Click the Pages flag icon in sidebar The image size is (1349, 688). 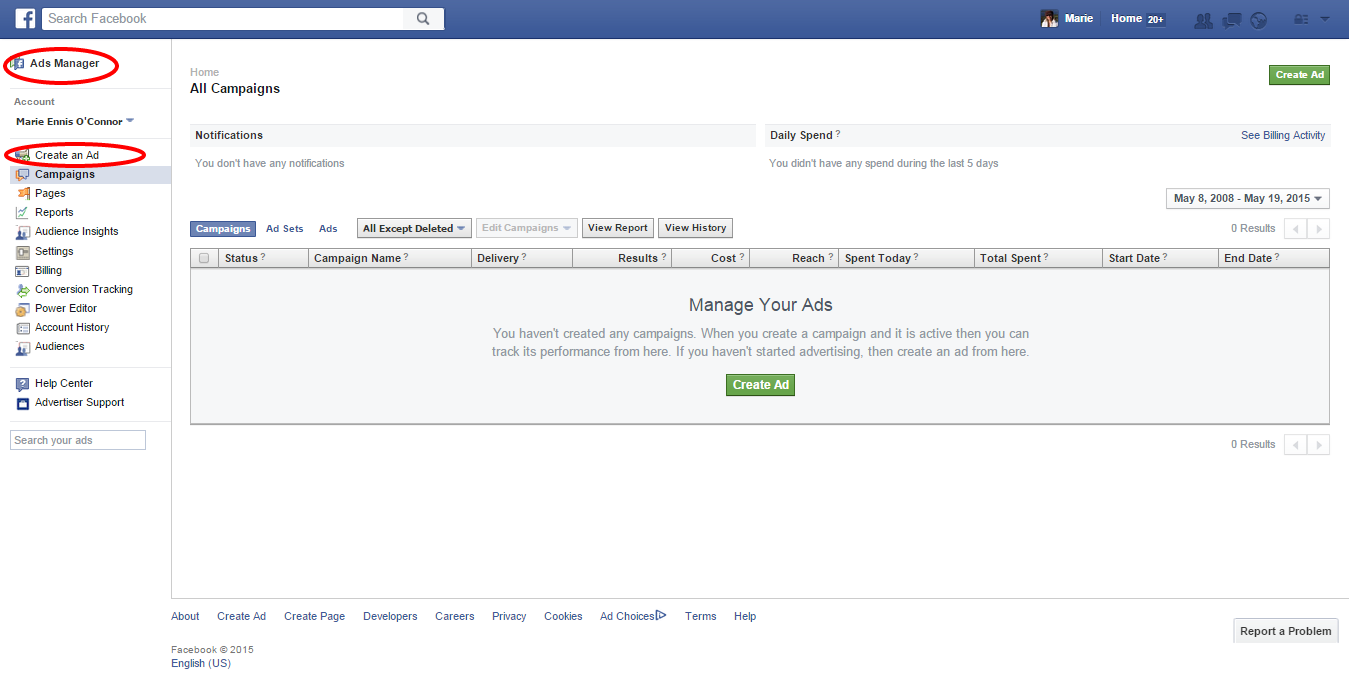23,193
